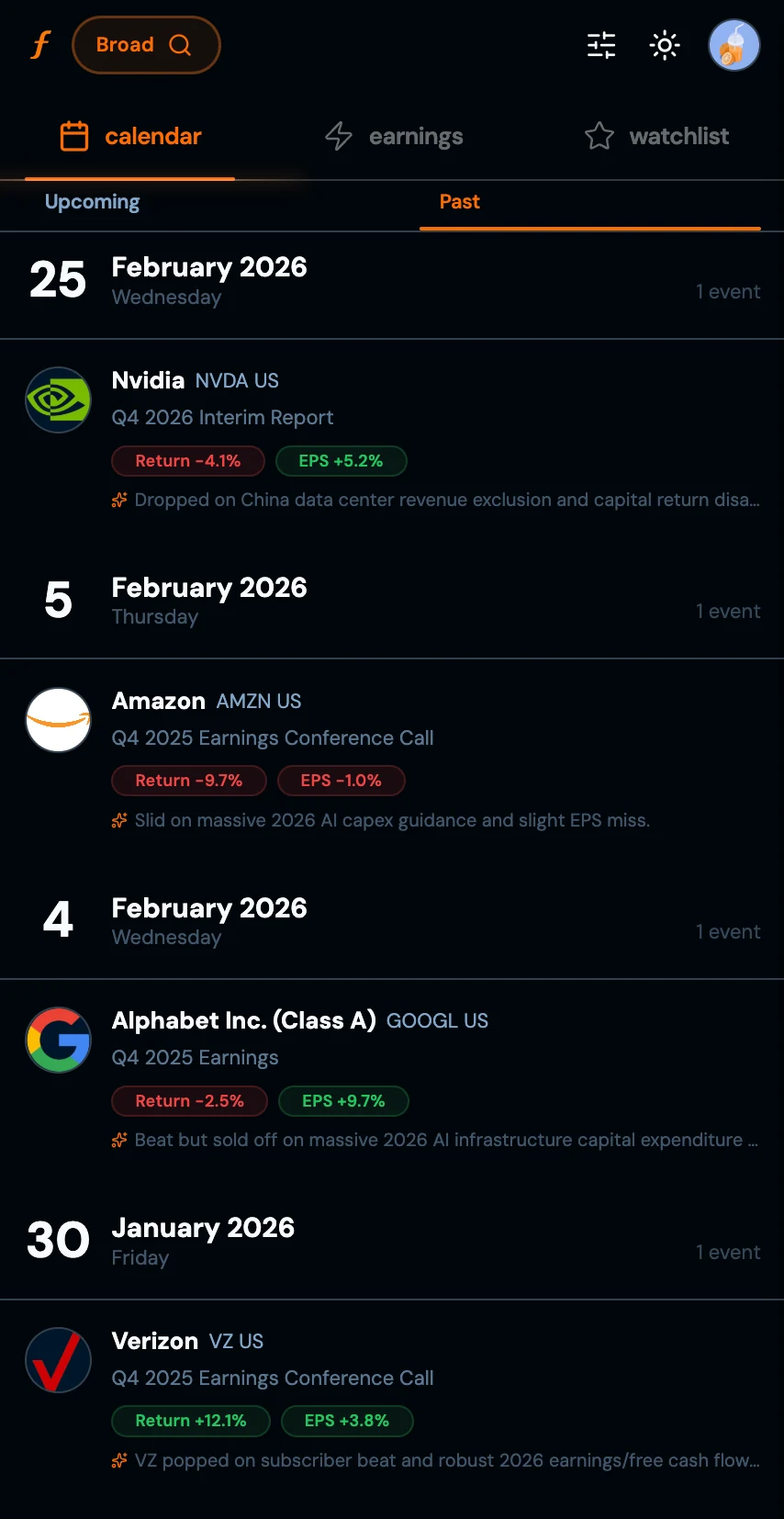784x1519 pixels.
Task: Switch to the calendar tab
Action: (130, 137)
